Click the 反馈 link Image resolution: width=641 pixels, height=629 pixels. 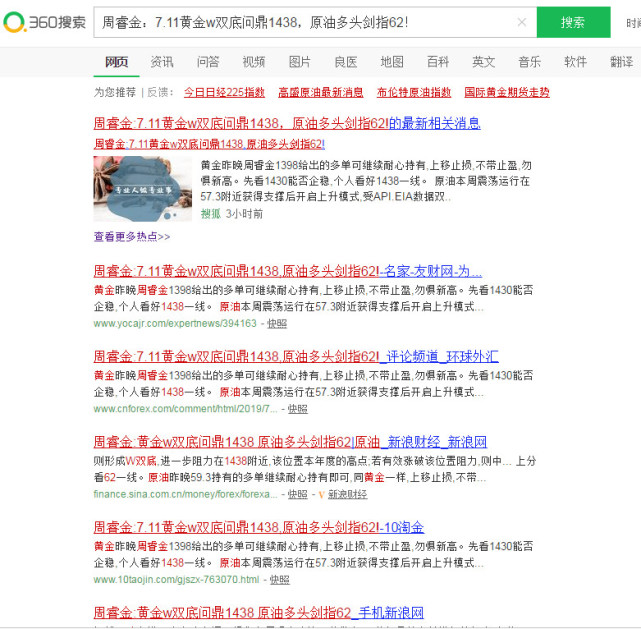(x=157, y=92)
